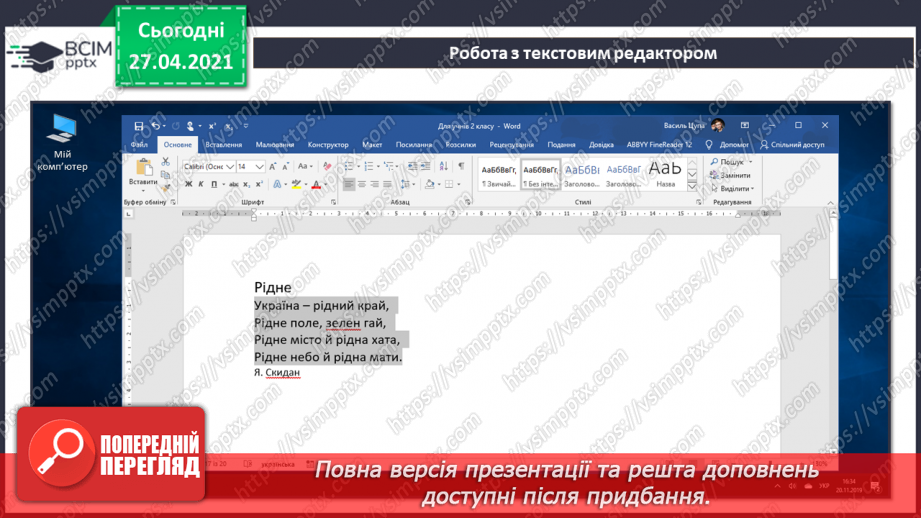Toggle bold Ж formatting
This screenshot has height=518, width=921.
tap(189, 184)
